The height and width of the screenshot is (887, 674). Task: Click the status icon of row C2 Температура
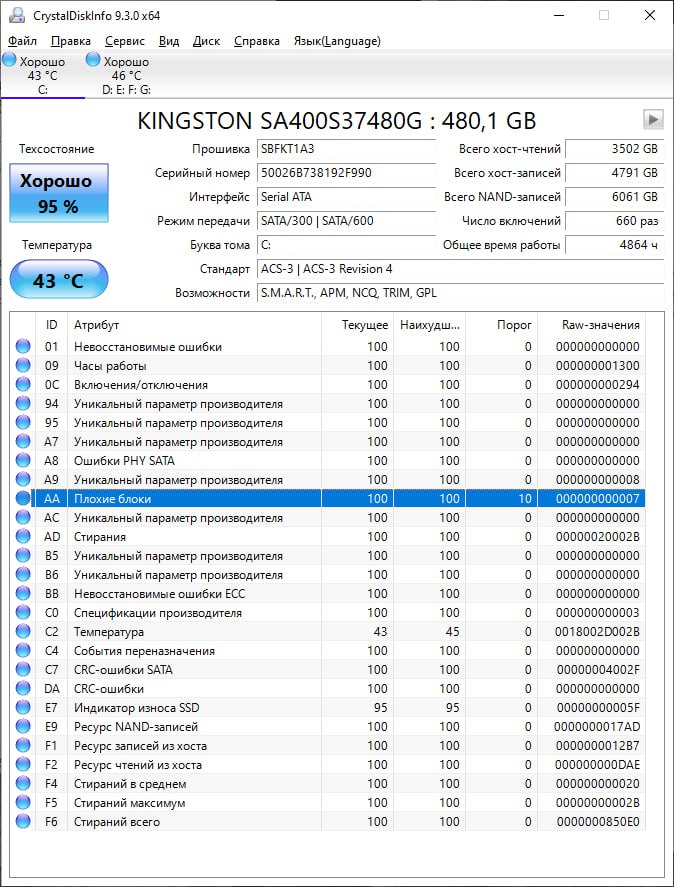click(x=23, y=631)
